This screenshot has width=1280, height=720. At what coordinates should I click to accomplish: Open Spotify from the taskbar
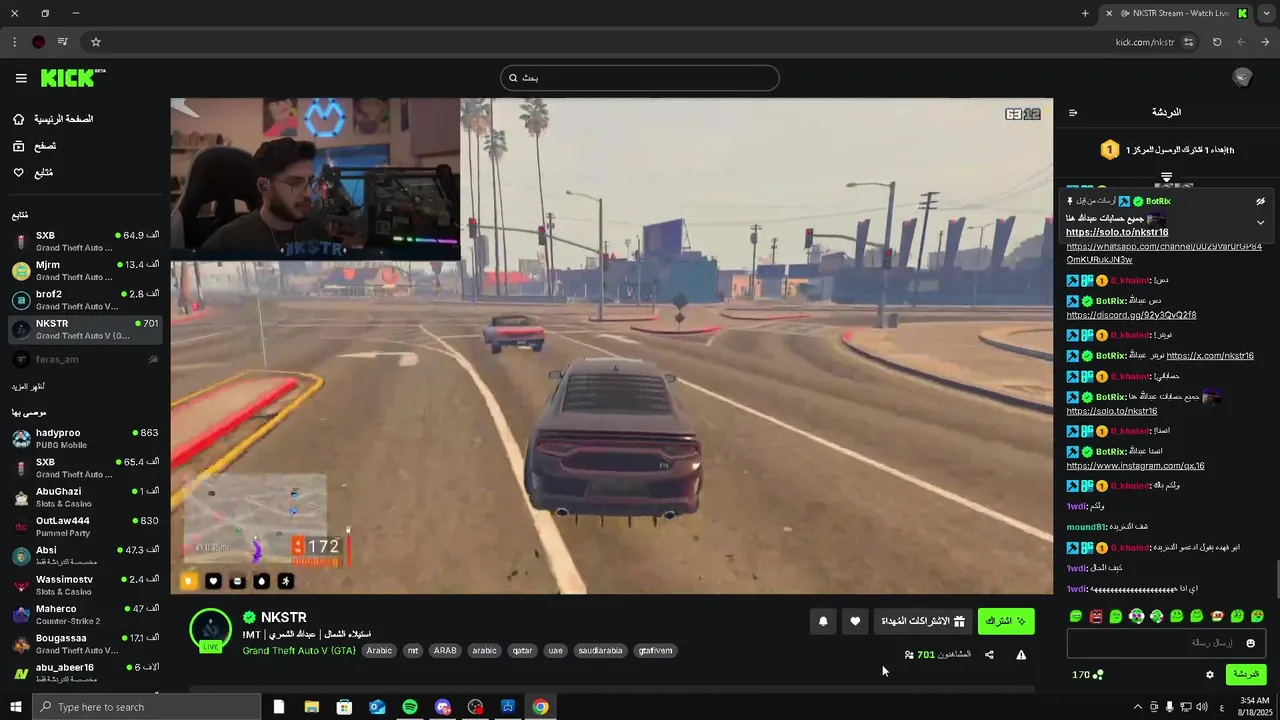tap(410, 707)
